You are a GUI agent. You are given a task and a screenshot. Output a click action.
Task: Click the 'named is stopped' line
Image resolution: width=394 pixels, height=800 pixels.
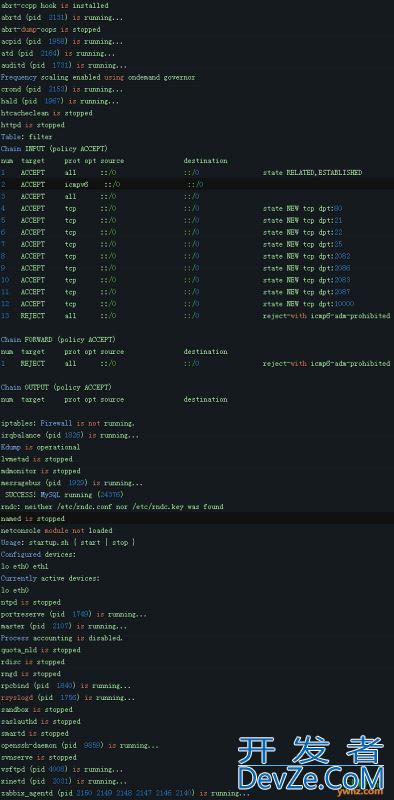[x=33, y=518]
